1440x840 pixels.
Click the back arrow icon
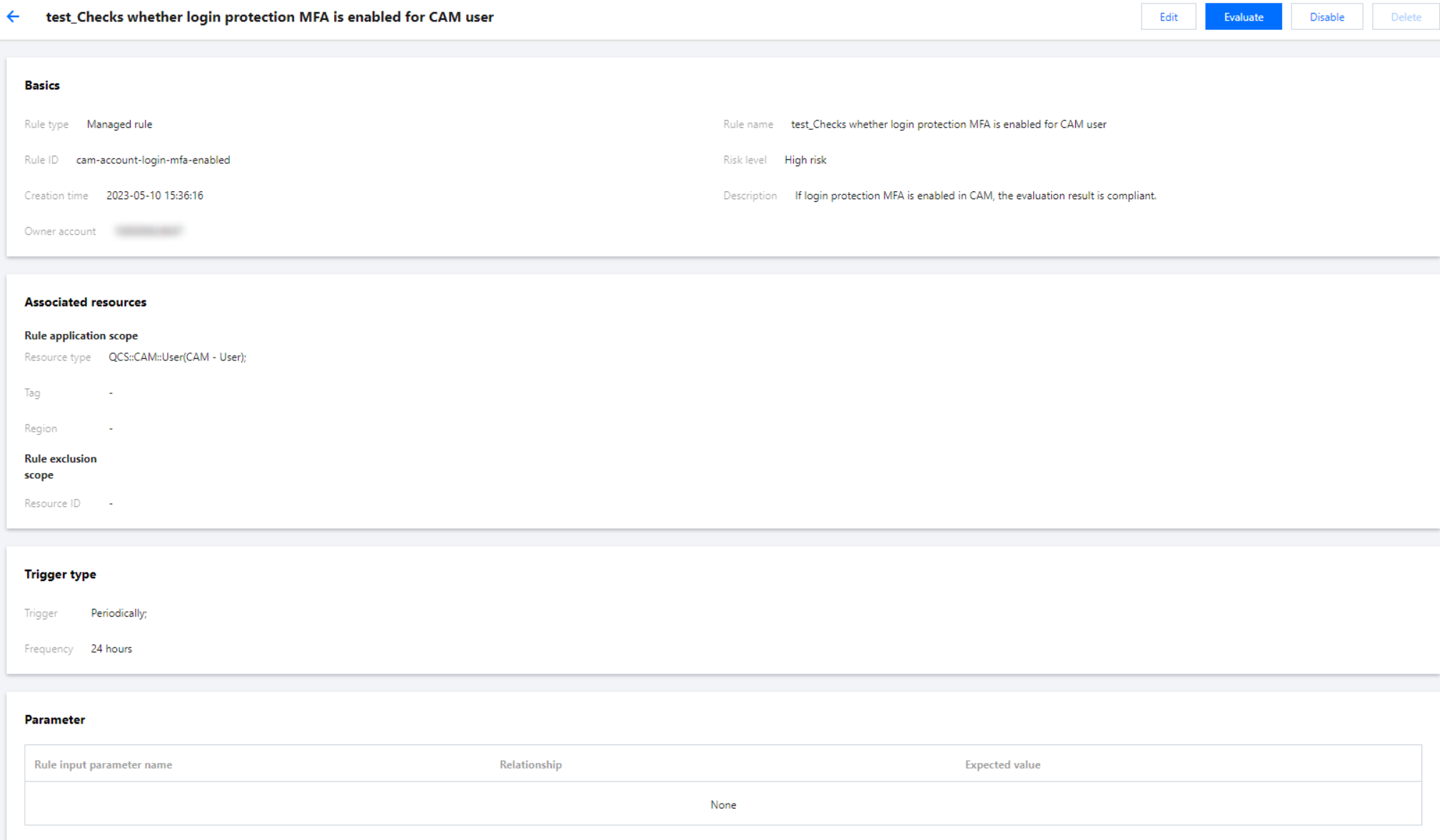point(13,17)
